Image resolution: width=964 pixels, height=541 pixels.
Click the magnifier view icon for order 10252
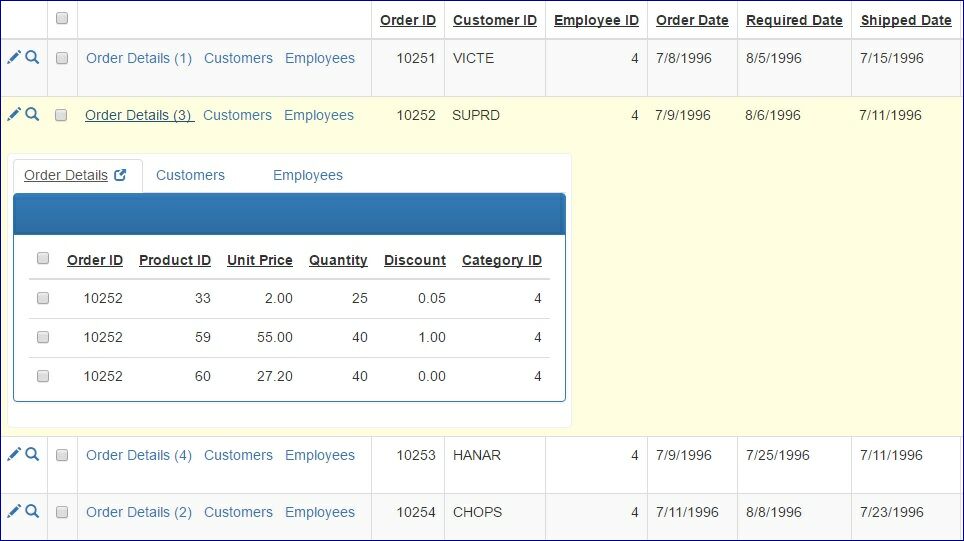32,115
